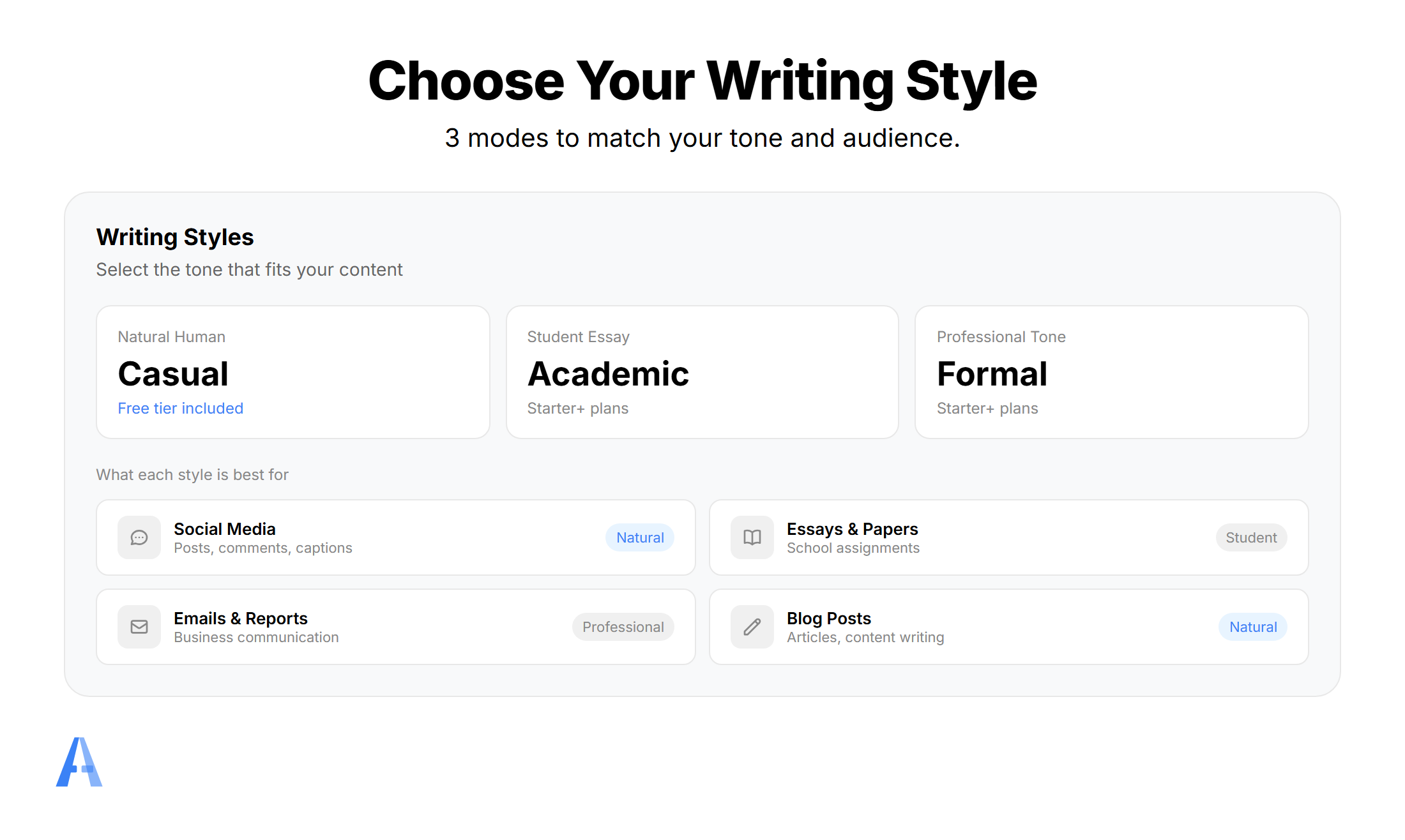
Task: Click the Professional tag on Emails & Reports
Action: coord(623,627)
